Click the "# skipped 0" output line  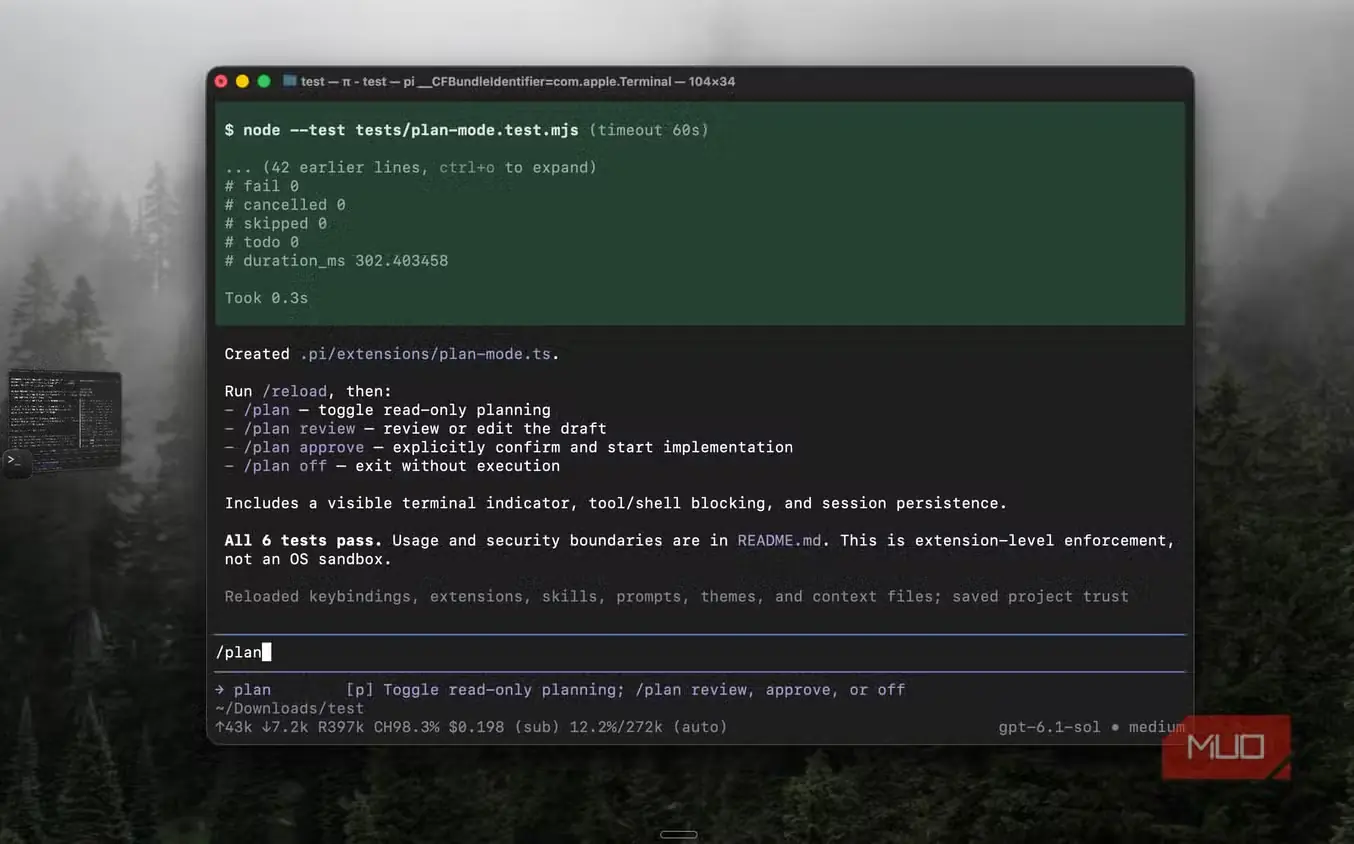pyautogui.click(x=276, y=223)
